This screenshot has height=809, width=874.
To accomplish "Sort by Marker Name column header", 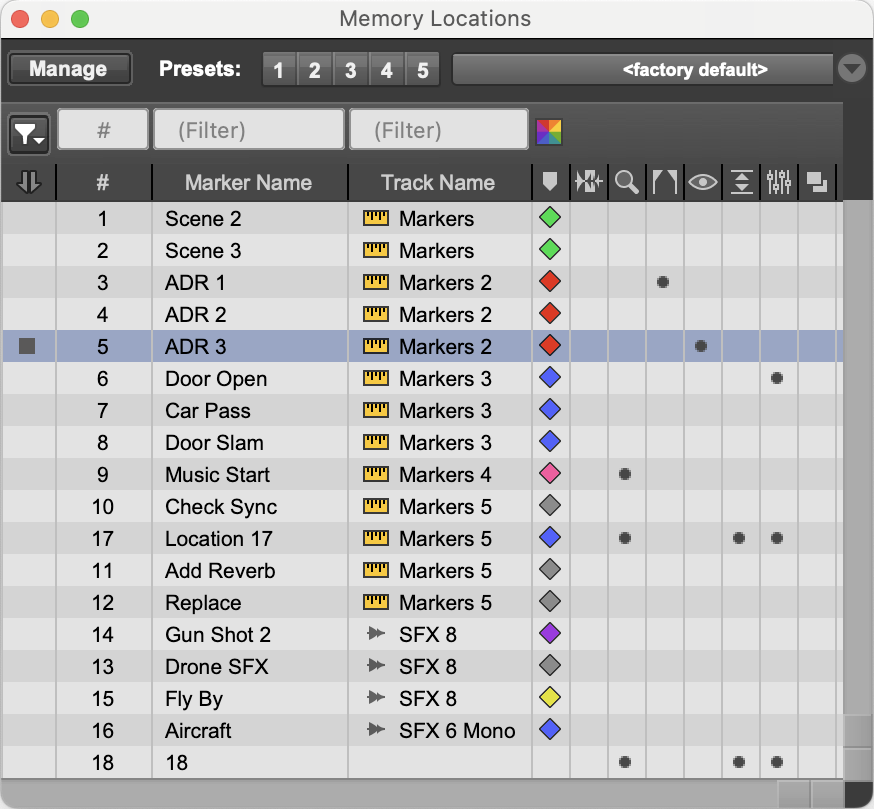I will 249,182.
